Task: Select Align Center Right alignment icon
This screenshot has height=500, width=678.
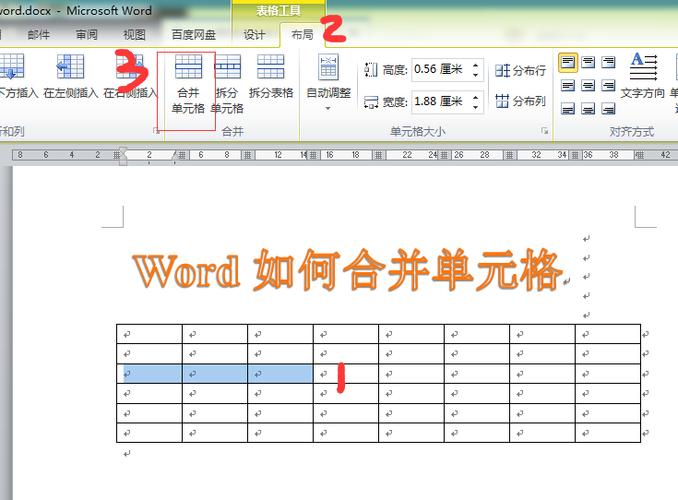Action: [608, 86]
